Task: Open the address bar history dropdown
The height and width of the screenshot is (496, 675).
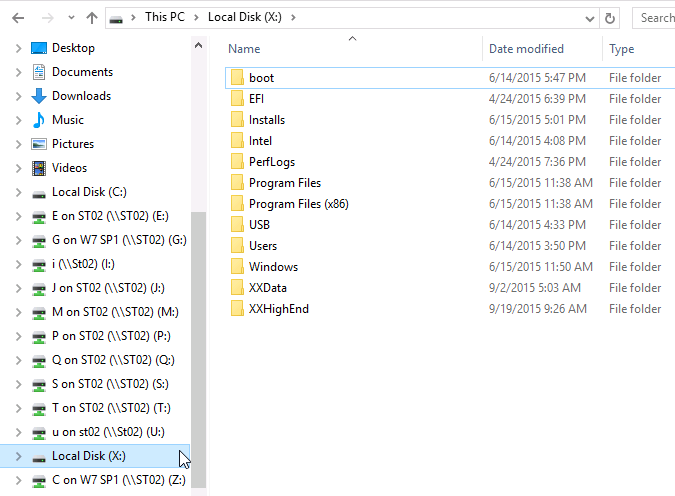Action: (x=590, y=19)
